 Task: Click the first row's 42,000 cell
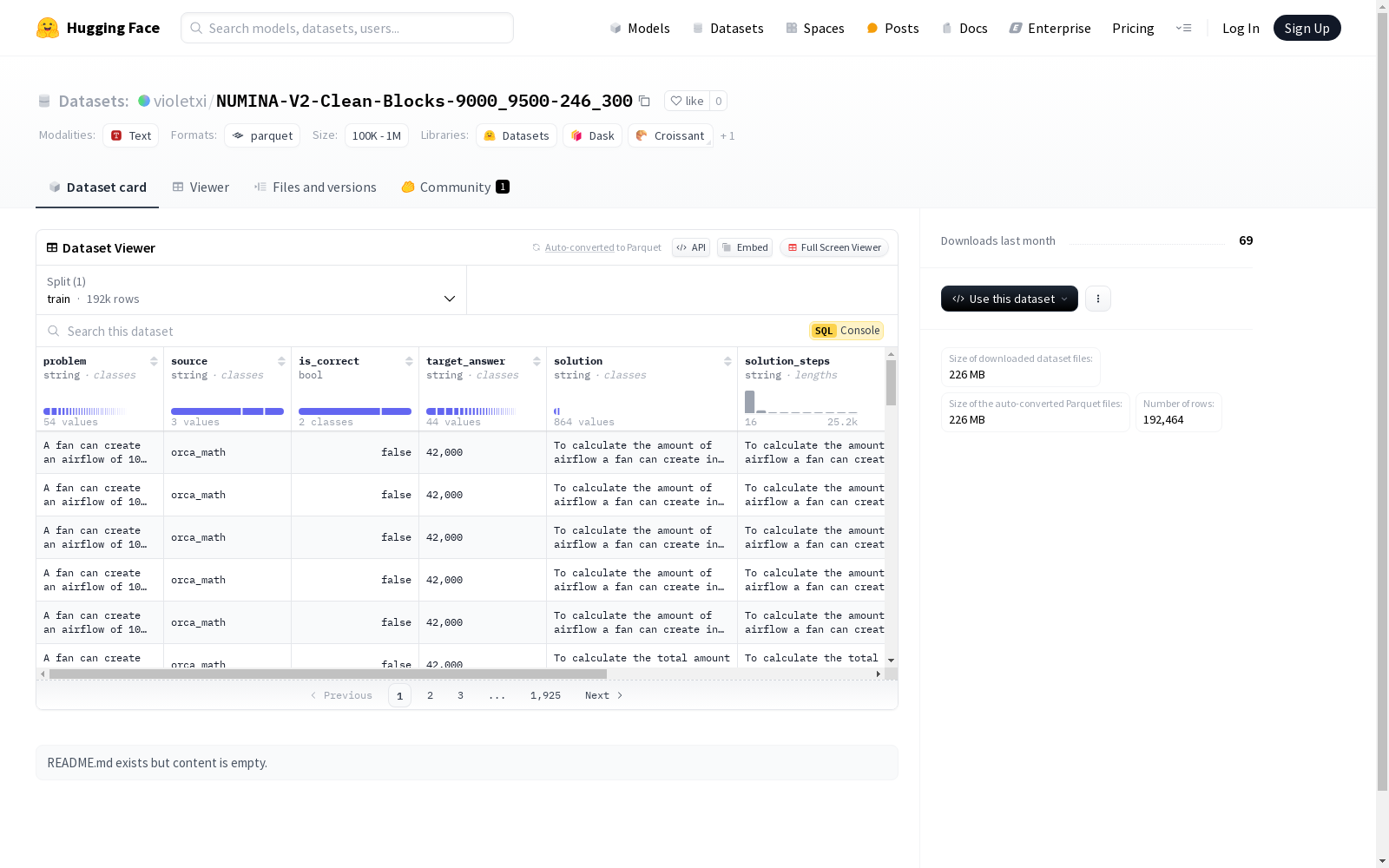[x=483, y=452]
